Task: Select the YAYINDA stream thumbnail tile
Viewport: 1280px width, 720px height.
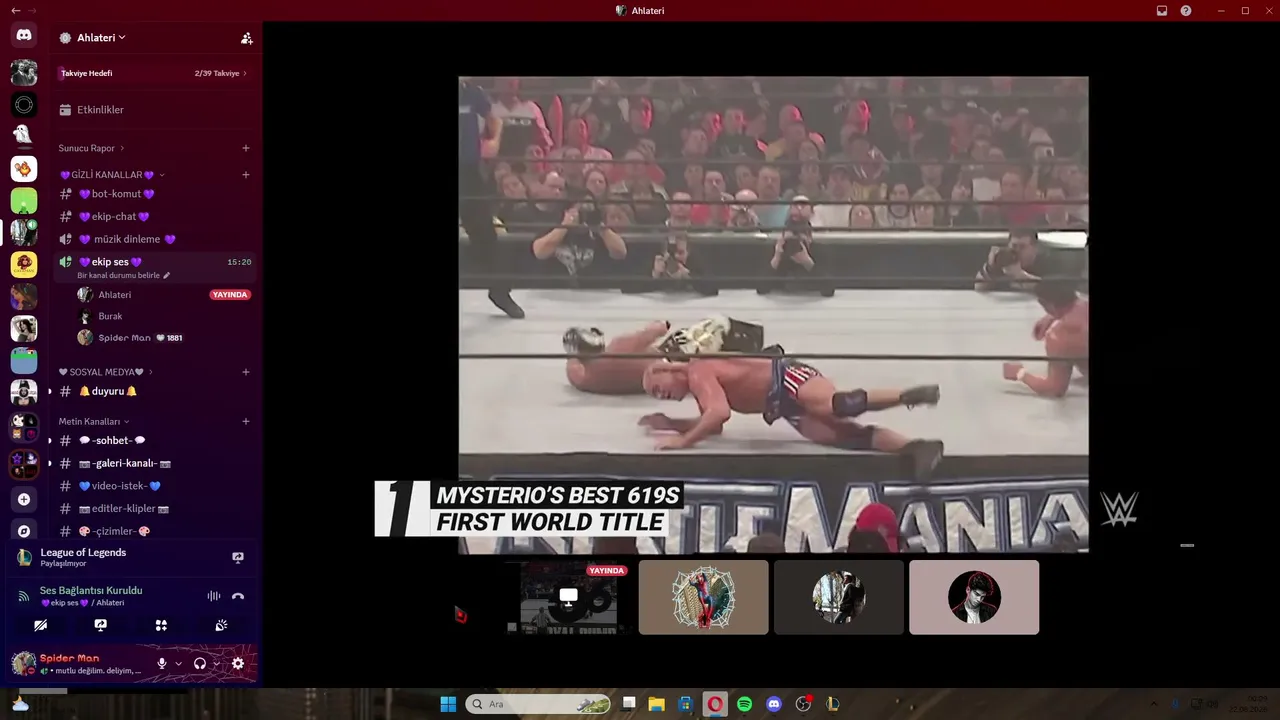Action: [568, 597]
